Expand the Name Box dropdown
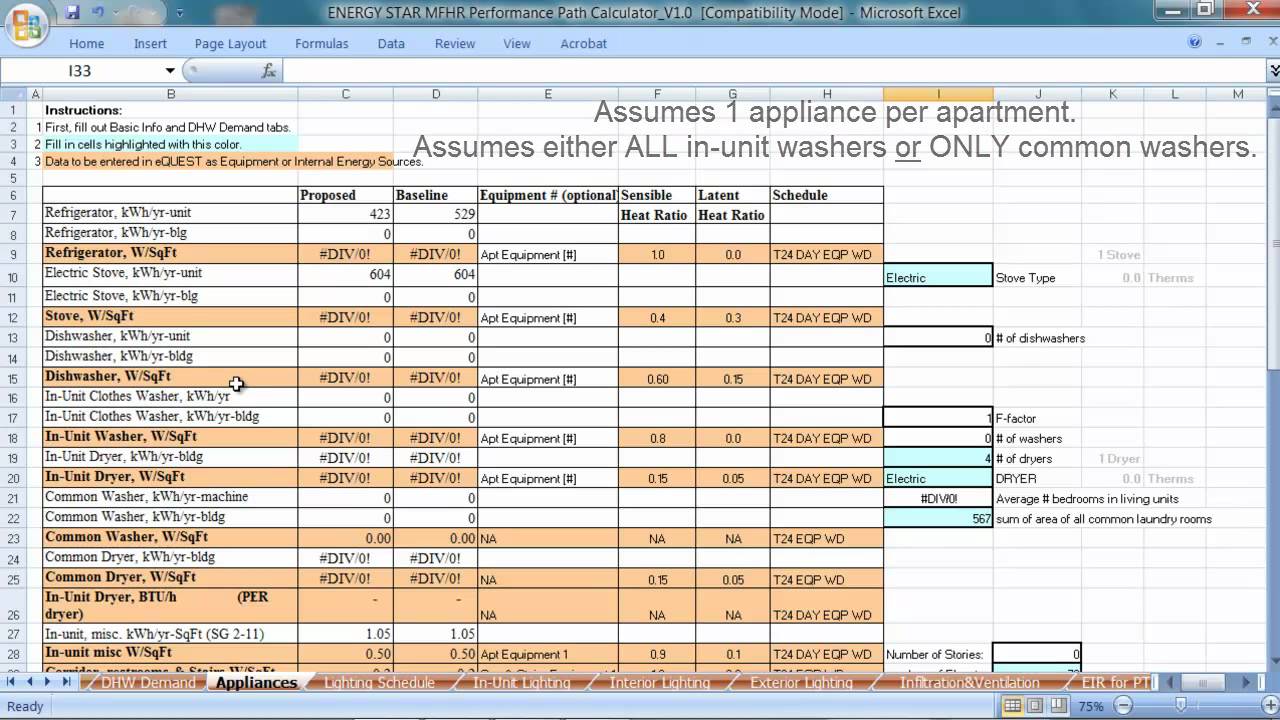 coord(170,71)
